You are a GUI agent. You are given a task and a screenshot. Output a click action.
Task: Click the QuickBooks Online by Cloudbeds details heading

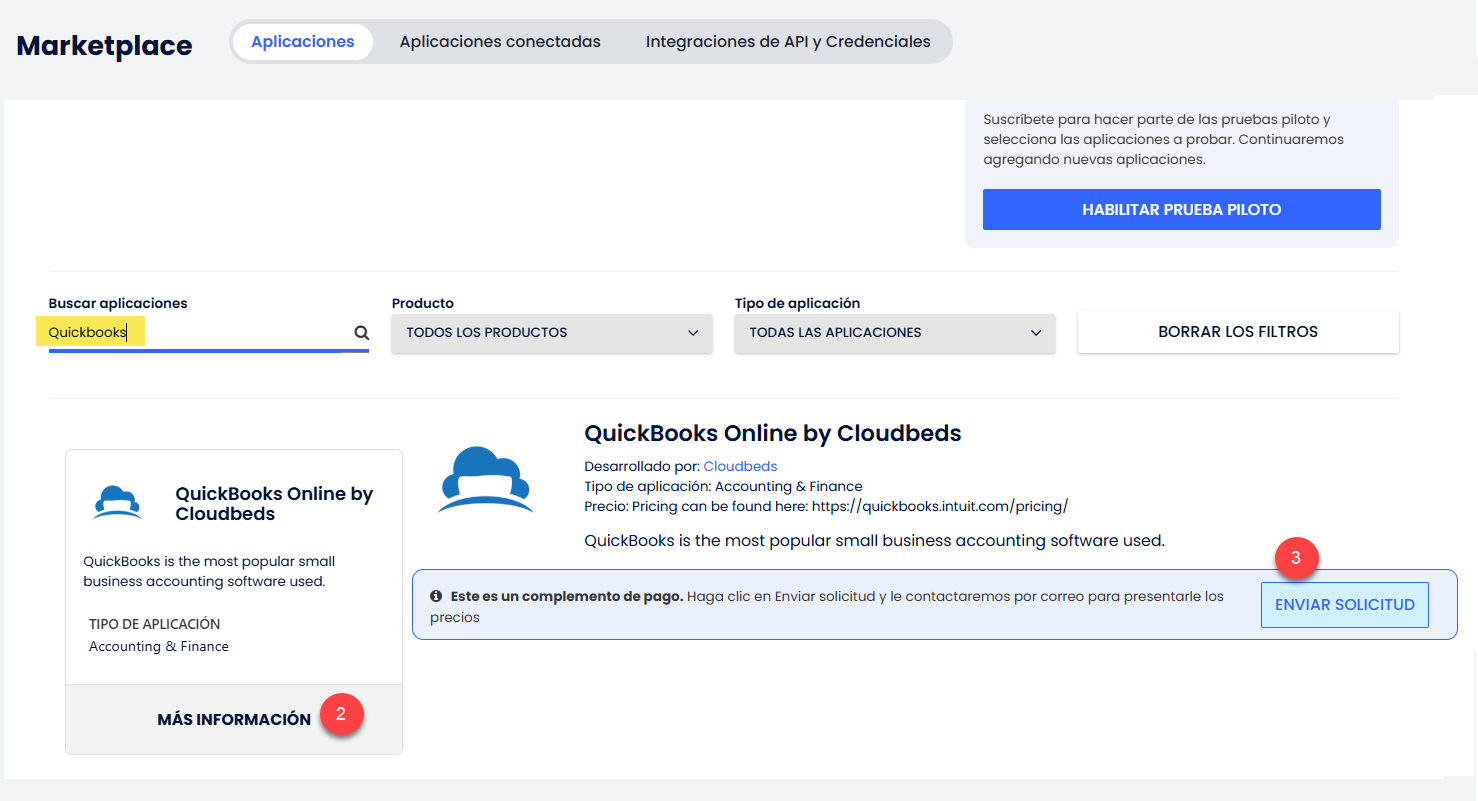pyautogui.click(x=773, y=433)
